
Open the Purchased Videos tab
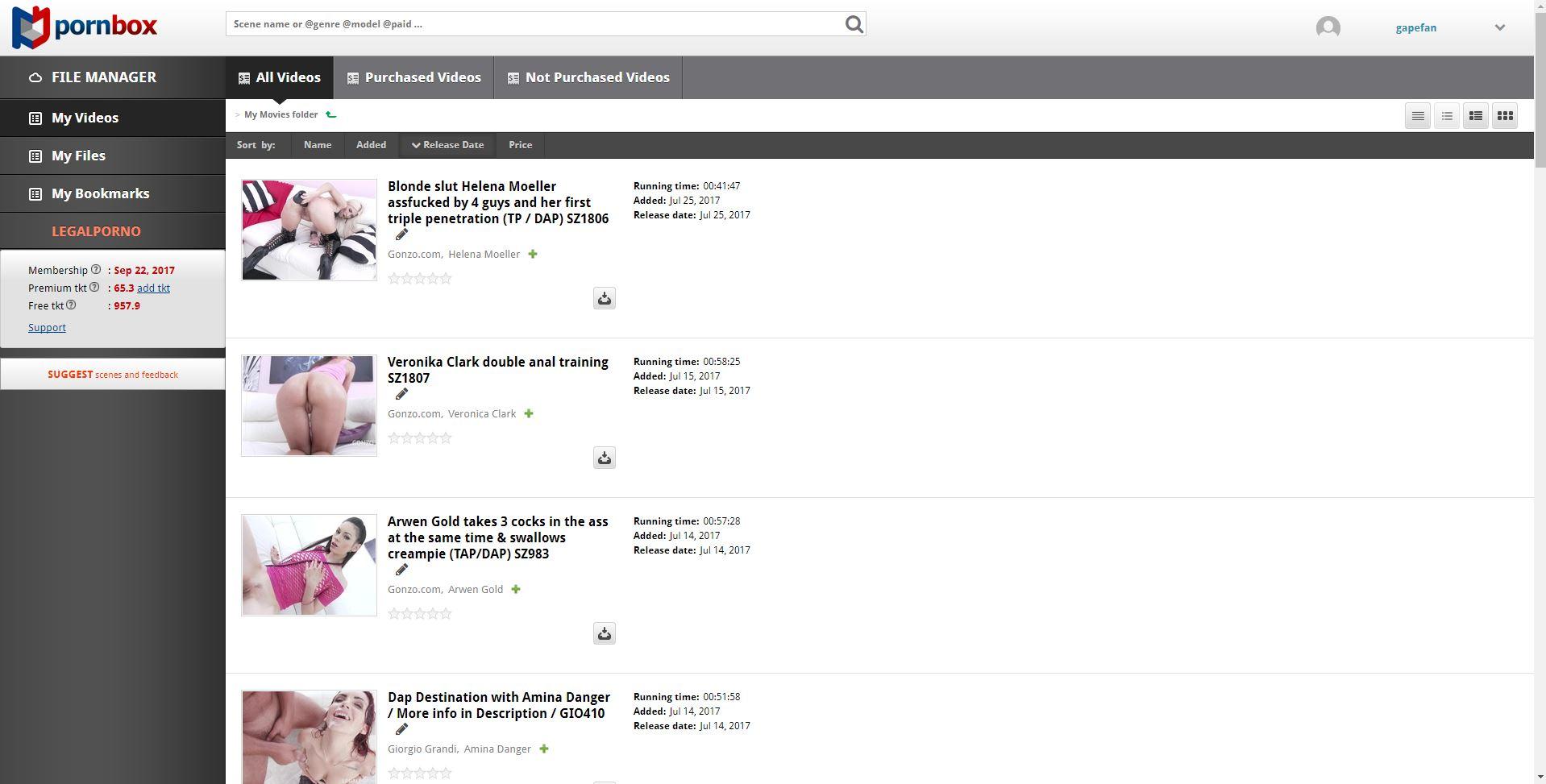click(414, 77)
